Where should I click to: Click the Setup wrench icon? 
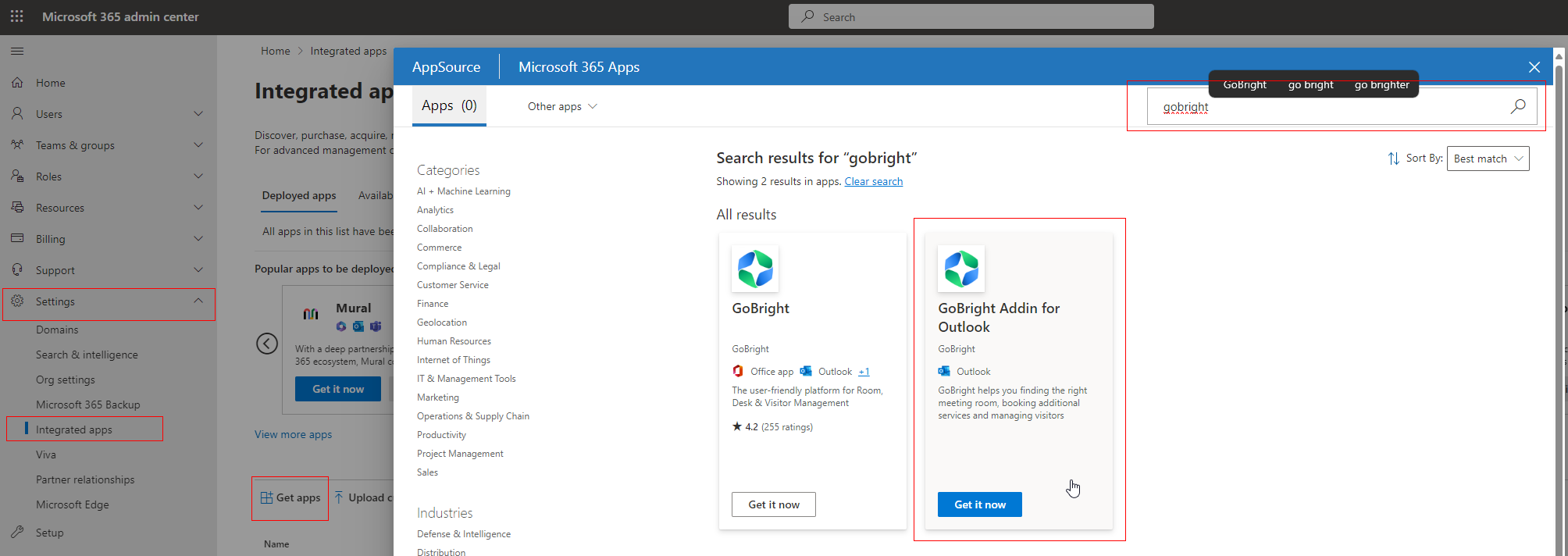pos(17,532)
